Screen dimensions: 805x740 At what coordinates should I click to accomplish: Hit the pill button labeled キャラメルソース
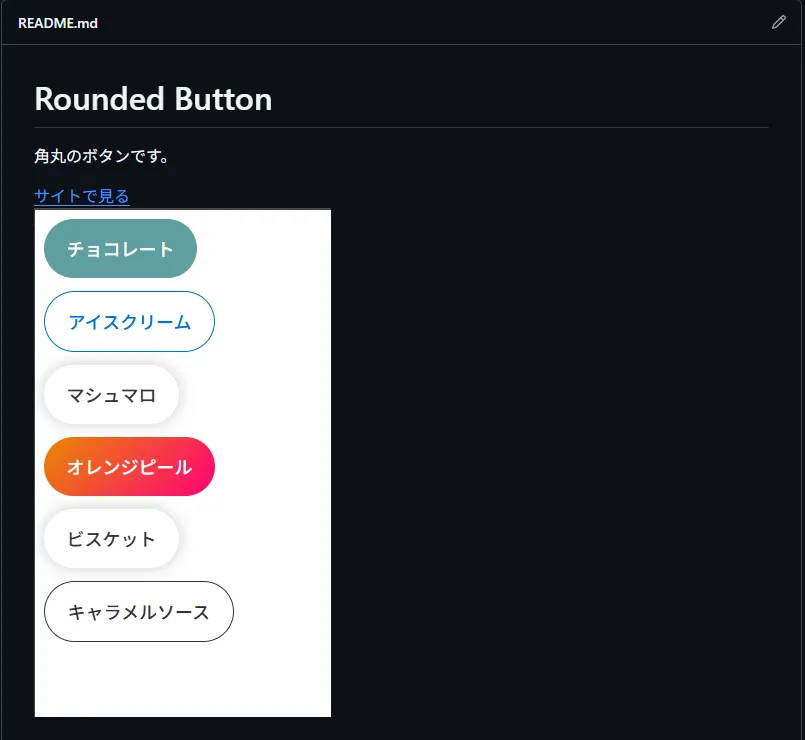point(139,611)
